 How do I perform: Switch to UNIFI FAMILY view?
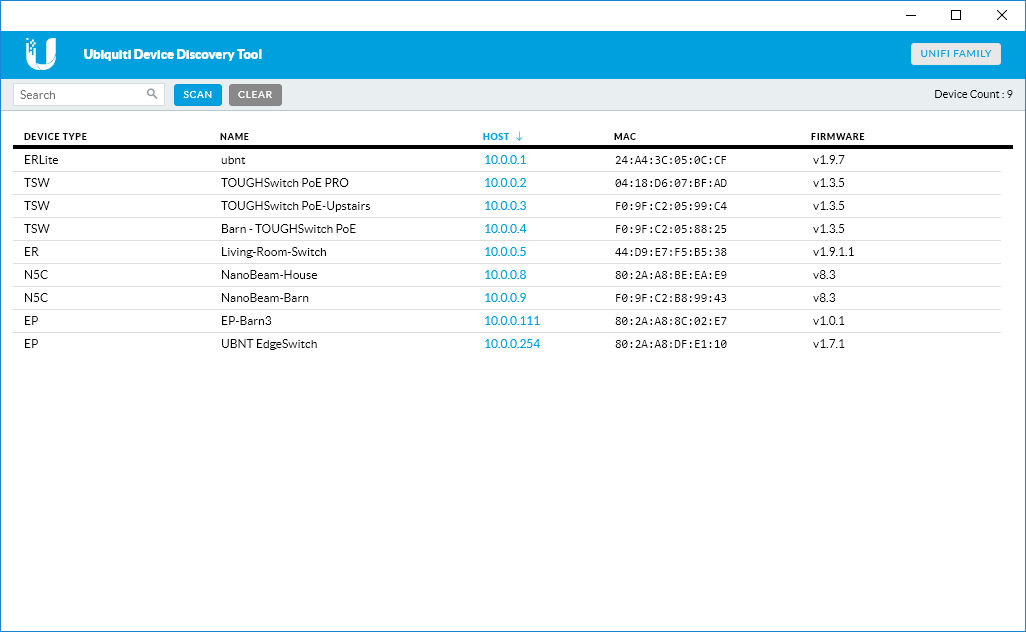(955, 54)
